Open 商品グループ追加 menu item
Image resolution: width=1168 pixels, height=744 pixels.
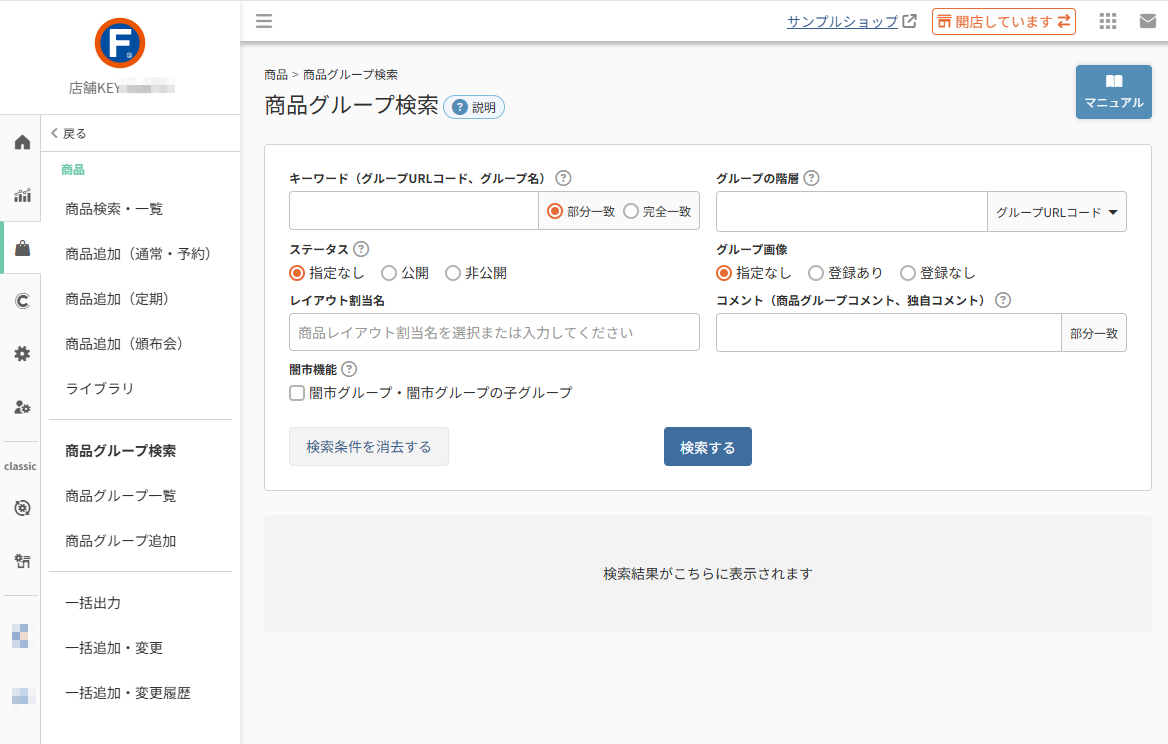(121, 541)
